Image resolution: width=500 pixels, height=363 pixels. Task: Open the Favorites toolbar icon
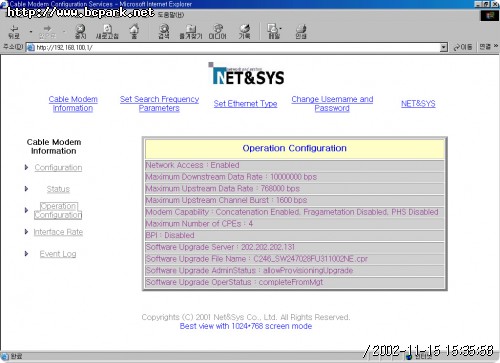(191, 32)
